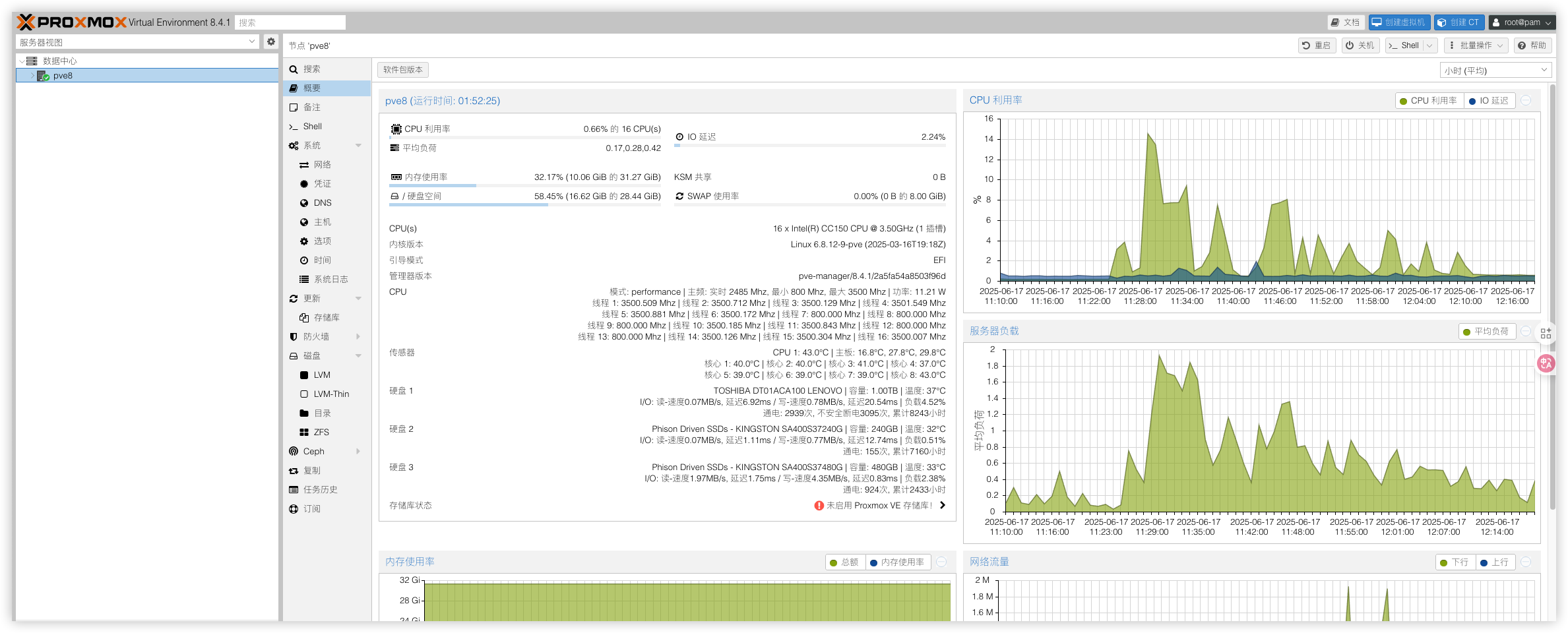Click the 更新 refresh icon
1568x633 pixels.
pos(294,299)
